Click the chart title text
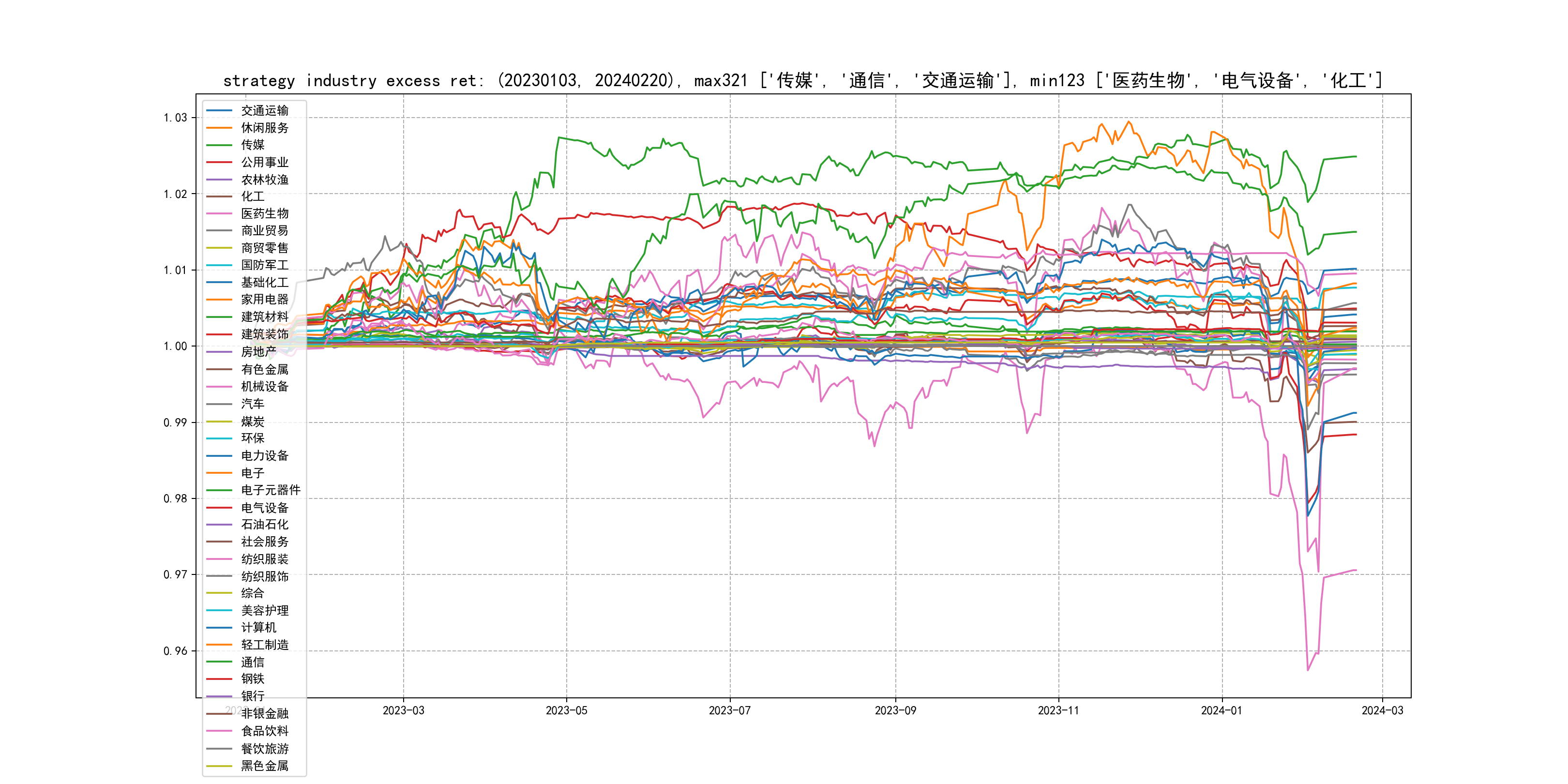Image resolution: width=1568 pixels, height=784 pixels. pos(803,80)
